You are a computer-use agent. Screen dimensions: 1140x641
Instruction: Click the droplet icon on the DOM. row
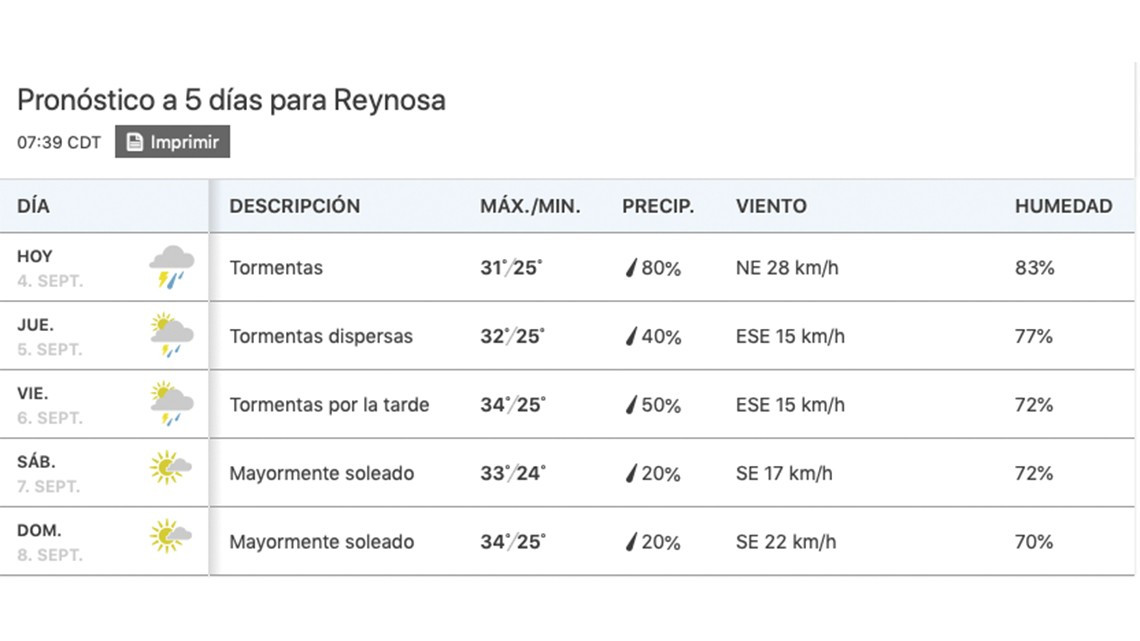pyautogui.click(x=632, y=541)
